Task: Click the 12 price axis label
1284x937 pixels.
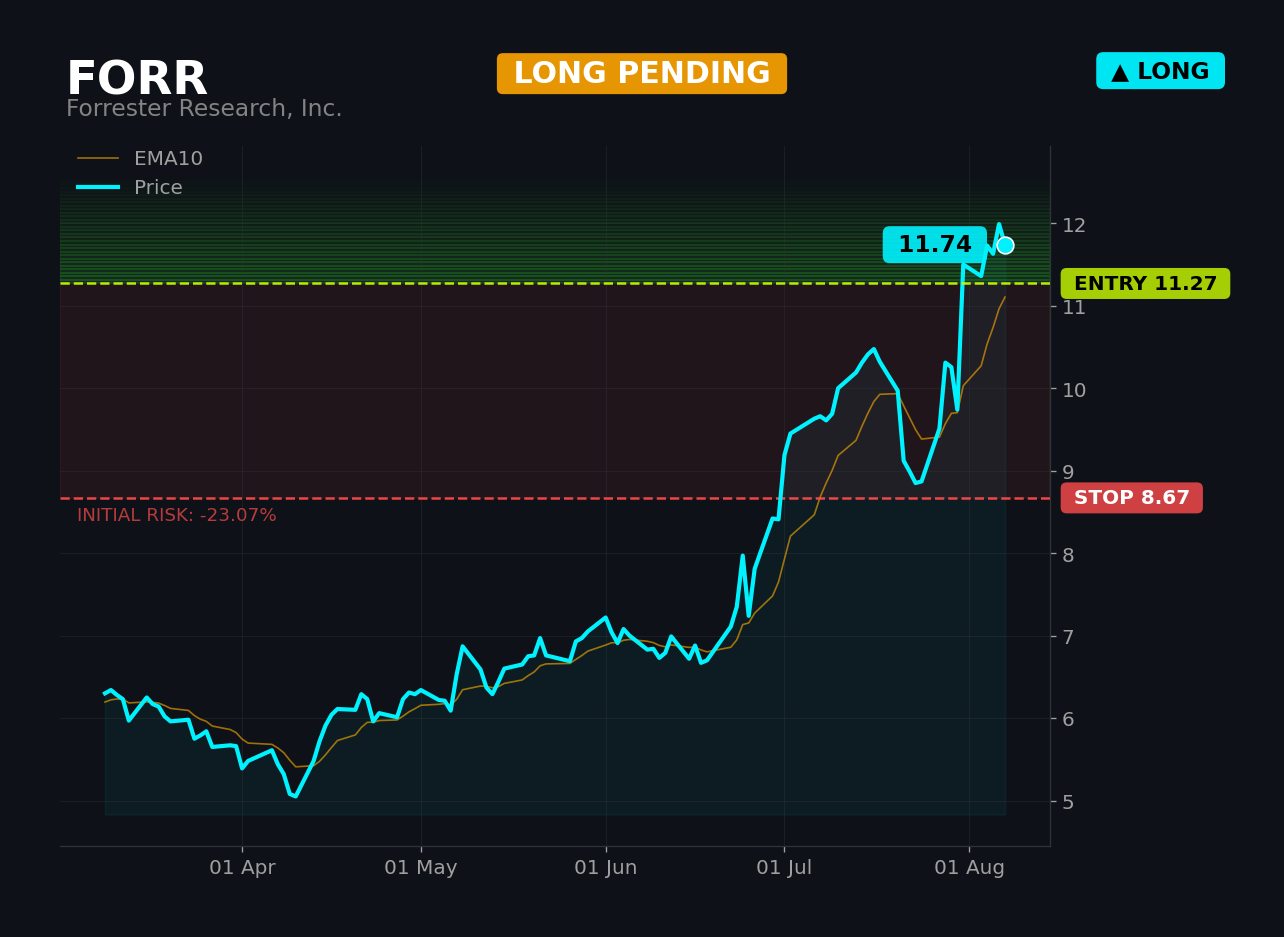Action: pyautogui.click(x=1074, y=225)
